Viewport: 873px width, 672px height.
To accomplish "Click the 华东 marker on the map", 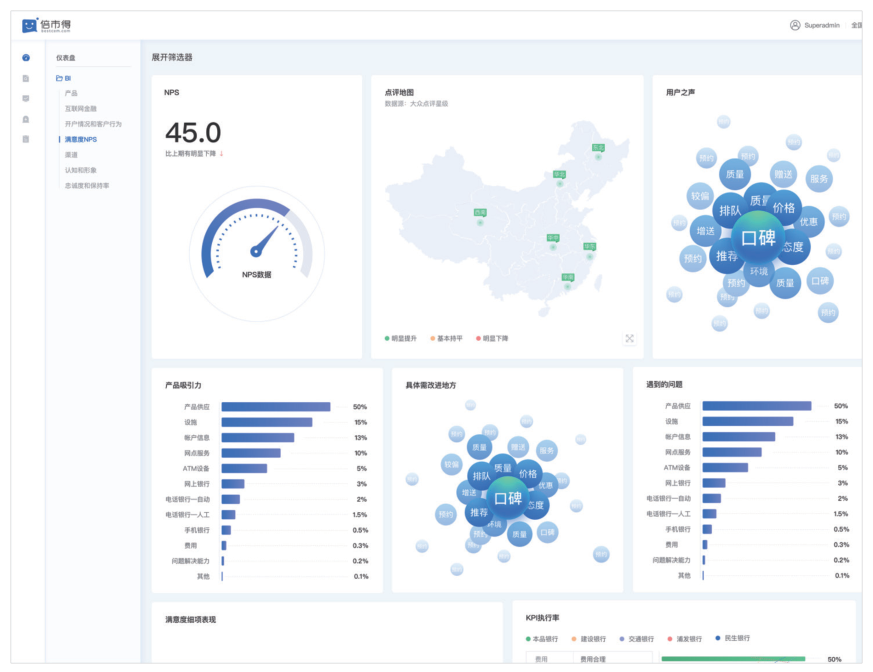I will pos(590,246).
